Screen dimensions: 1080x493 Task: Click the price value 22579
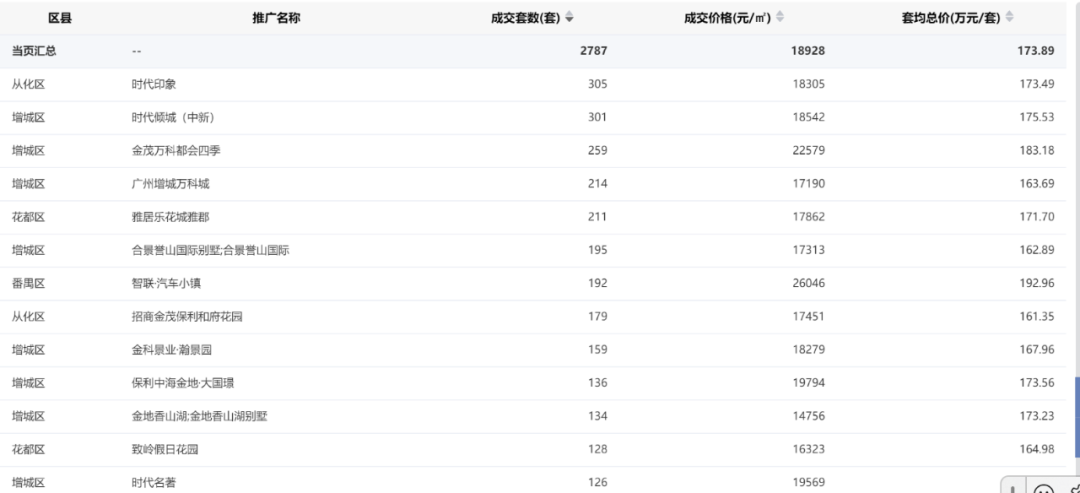coord(809,150)
